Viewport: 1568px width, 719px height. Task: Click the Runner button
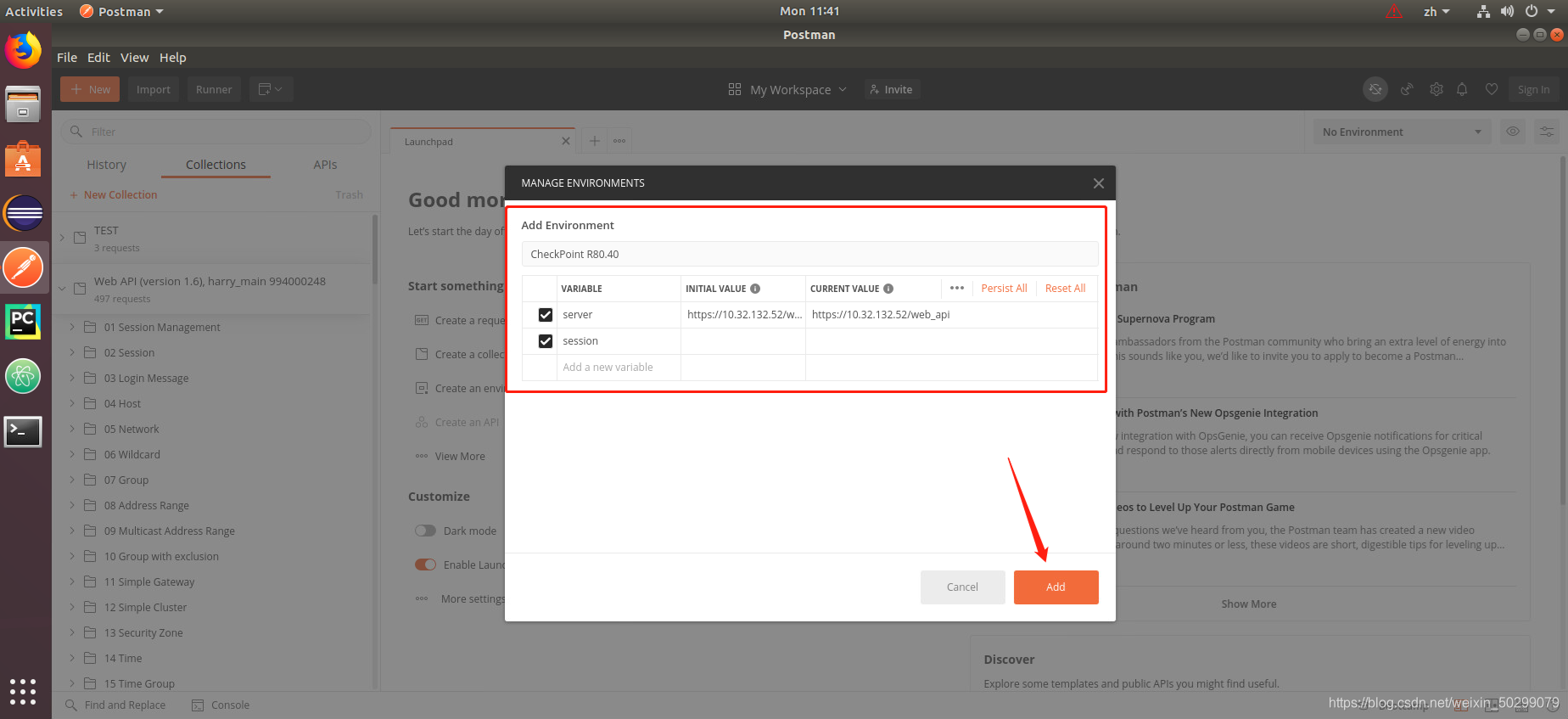(214, 89)
